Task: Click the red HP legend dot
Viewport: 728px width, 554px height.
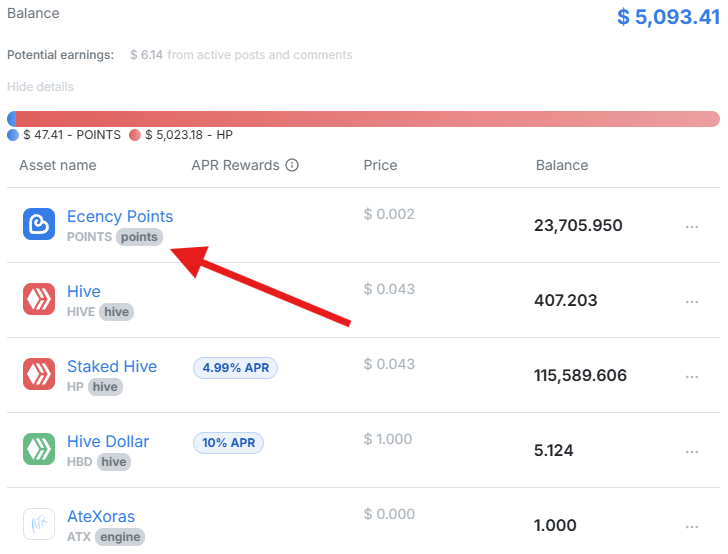Action: (x=135, y=135)
